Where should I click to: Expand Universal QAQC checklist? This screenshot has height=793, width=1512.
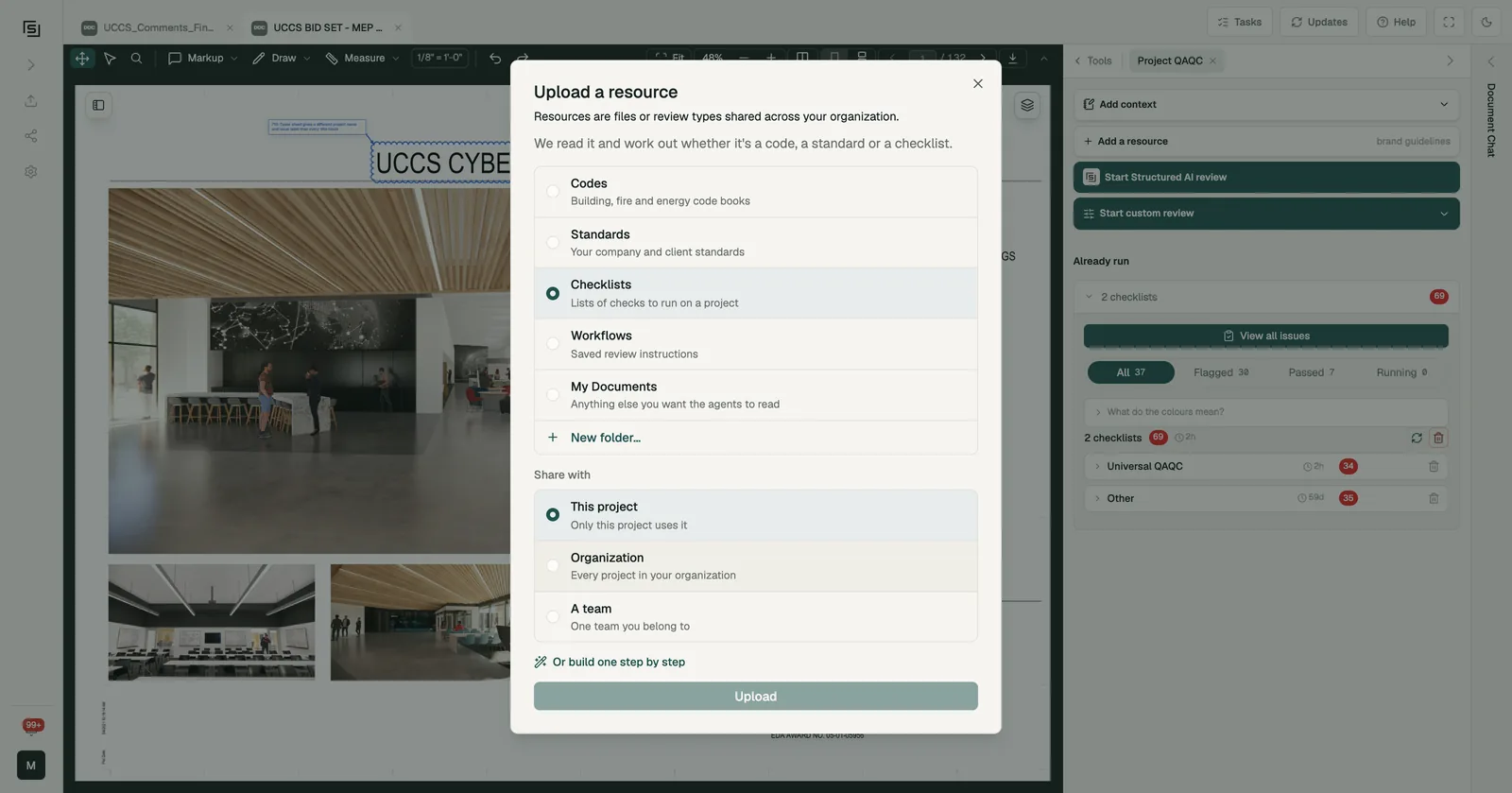[1097, 466]
